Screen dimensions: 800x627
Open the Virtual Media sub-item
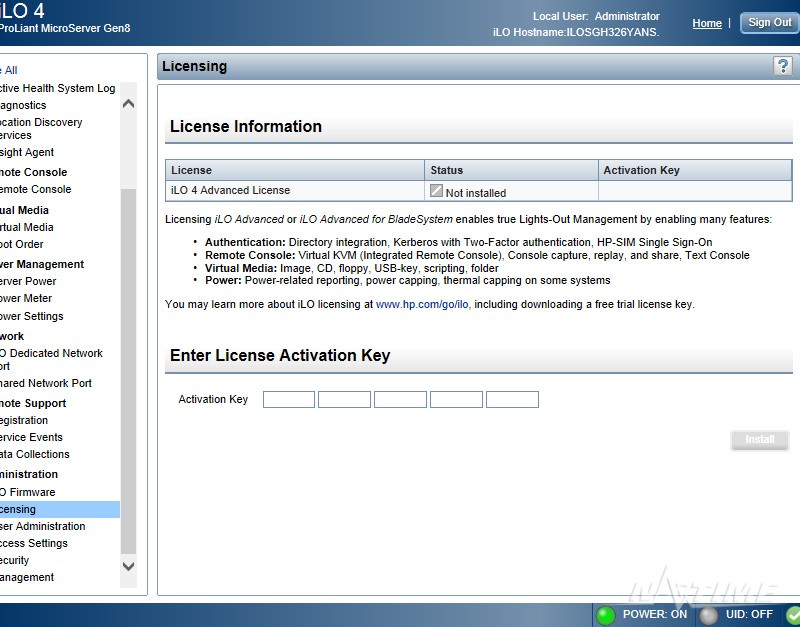(x=27, y=227)
